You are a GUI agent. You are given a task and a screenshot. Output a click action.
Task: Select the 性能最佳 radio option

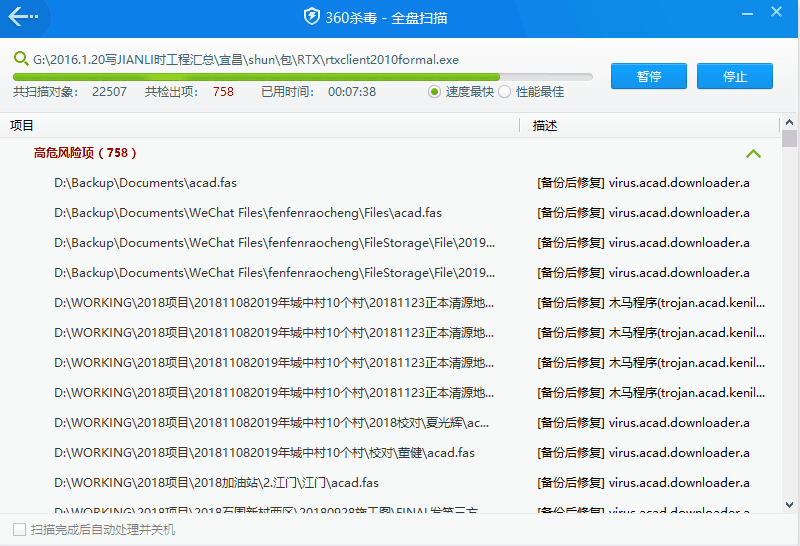click(505, 92)
